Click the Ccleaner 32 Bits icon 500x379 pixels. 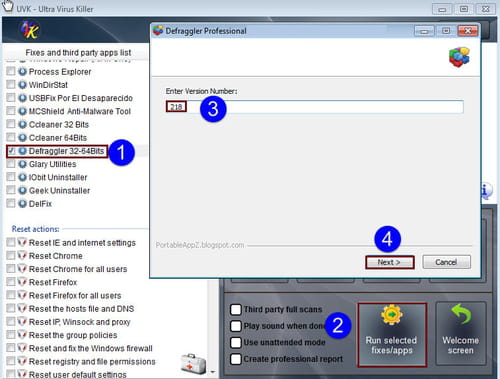[x=22, y=124]
